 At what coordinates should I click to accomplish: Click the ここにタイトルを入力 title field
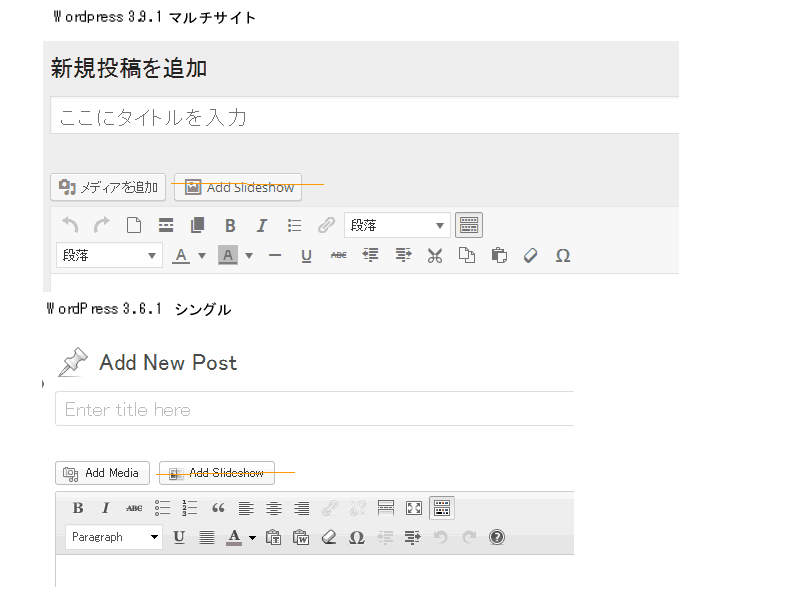364,116
